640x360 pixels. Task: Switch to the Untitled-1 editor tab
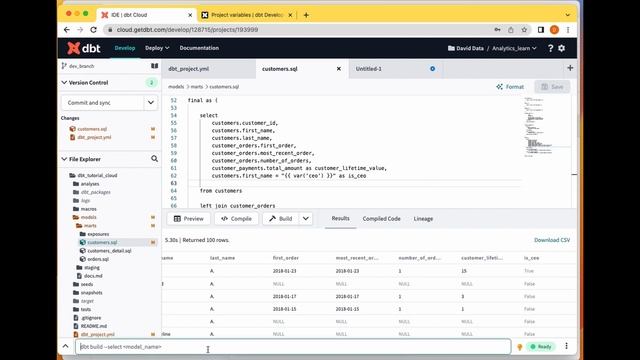pos(396,69)
